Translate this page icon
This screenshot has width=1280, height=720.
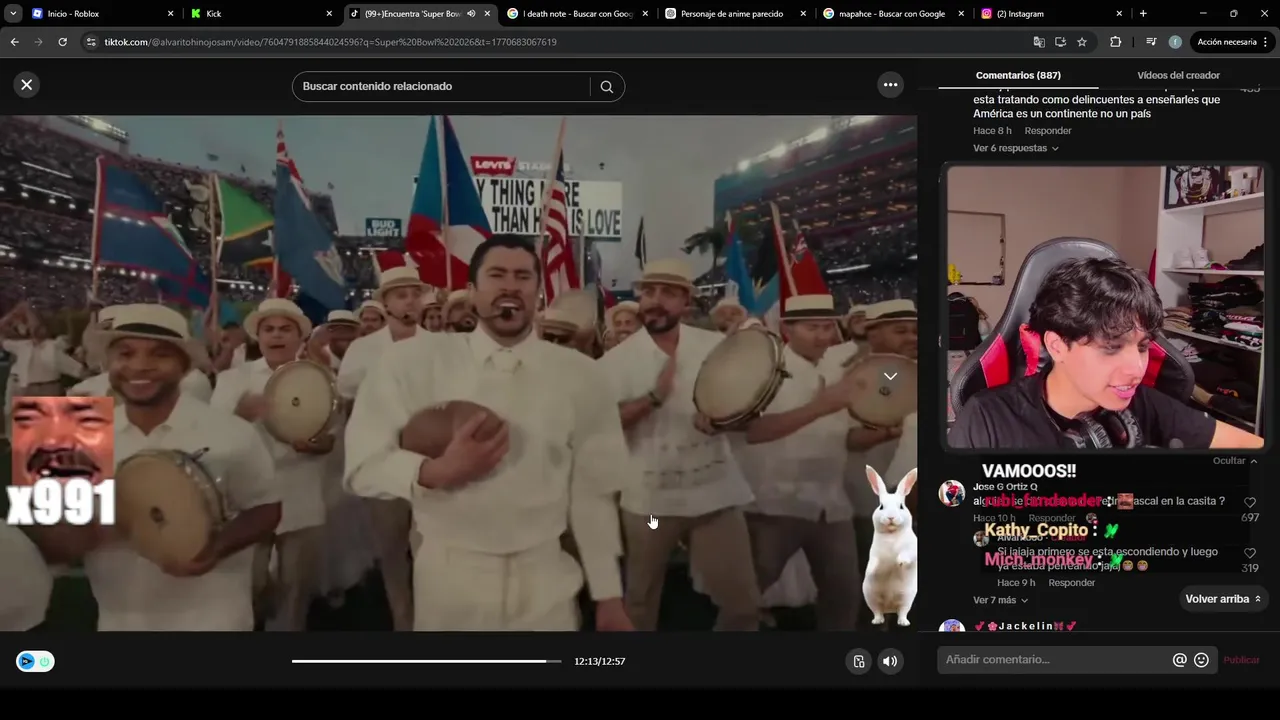1039,42
